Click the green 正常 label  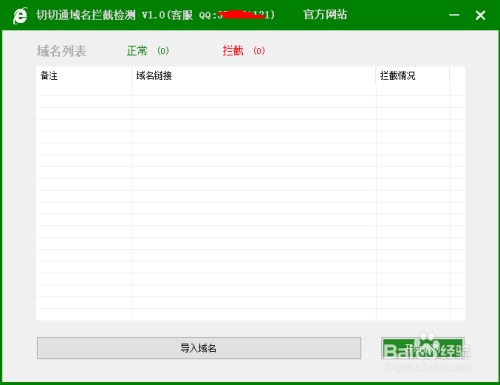[x=137, y=51]
